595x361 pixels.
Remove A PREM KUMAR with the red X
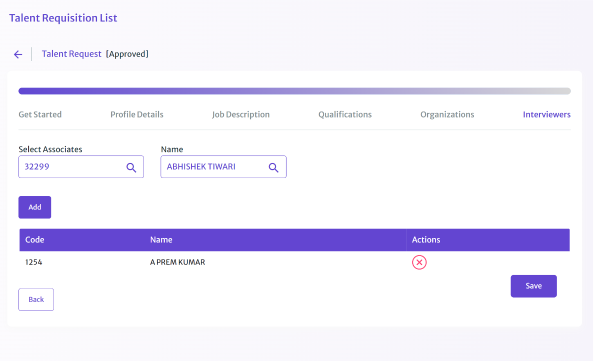(419, 262)
